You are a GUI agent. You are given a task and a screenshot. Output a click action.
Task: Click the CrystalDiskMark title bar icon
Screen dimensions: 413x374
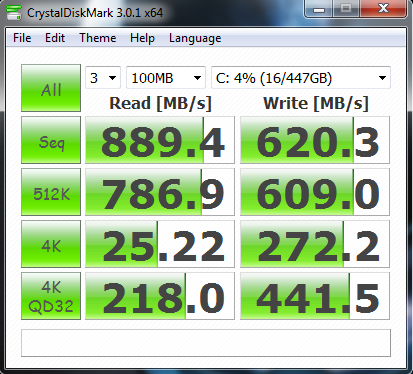[14, 13]
